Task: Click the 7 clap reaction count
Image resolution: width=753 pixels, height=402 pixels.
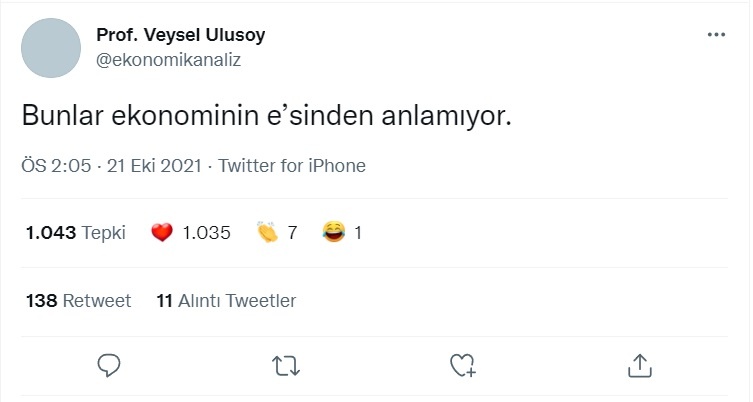Action: [292, 233]
